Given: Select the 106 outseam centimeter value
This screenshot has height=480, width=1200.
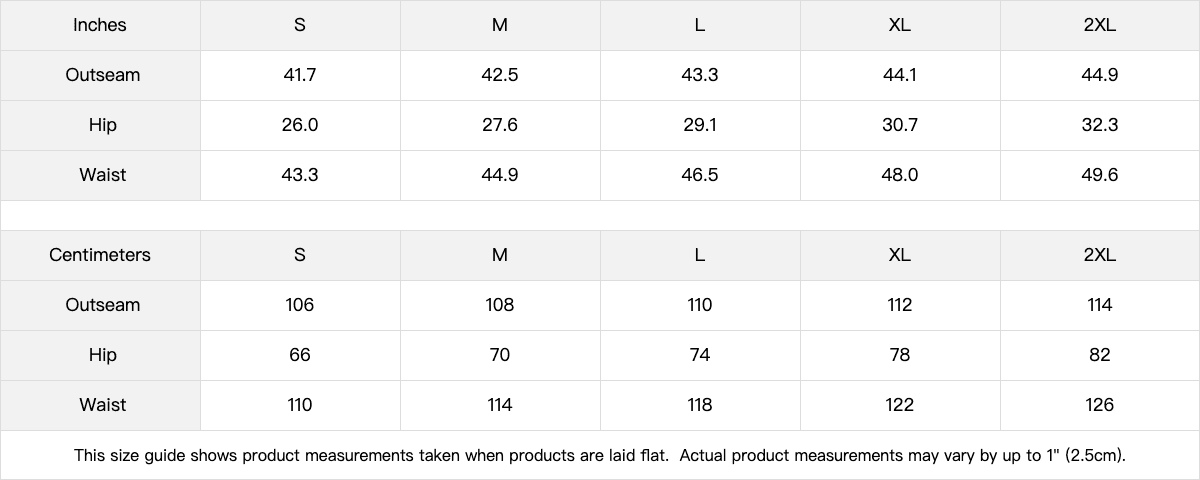Looking at the screenshot, I should pos(300,305).
